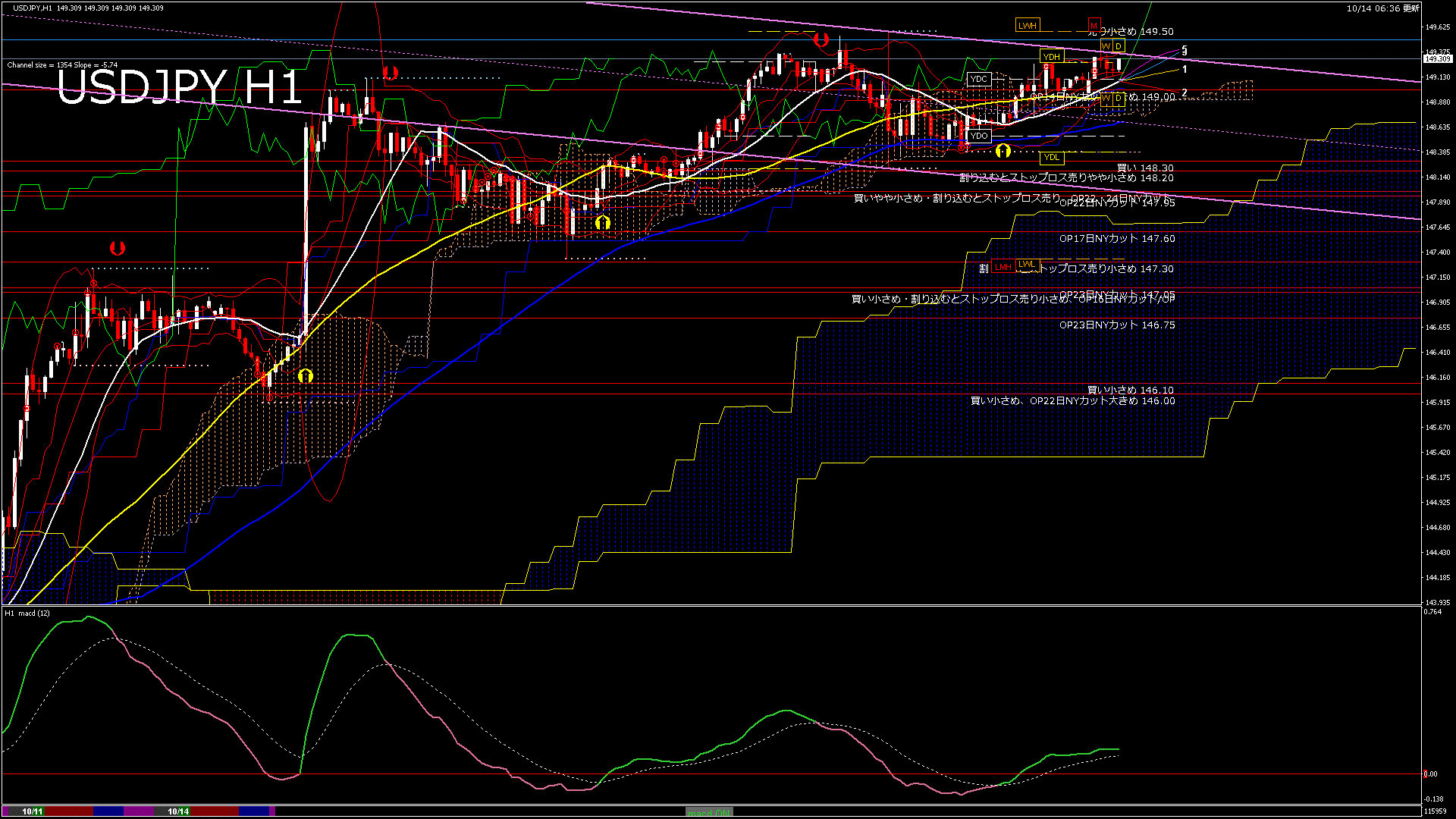
Task: Click the yellow up arrow near 147.65 low
Action: click(x=603, y=223)
